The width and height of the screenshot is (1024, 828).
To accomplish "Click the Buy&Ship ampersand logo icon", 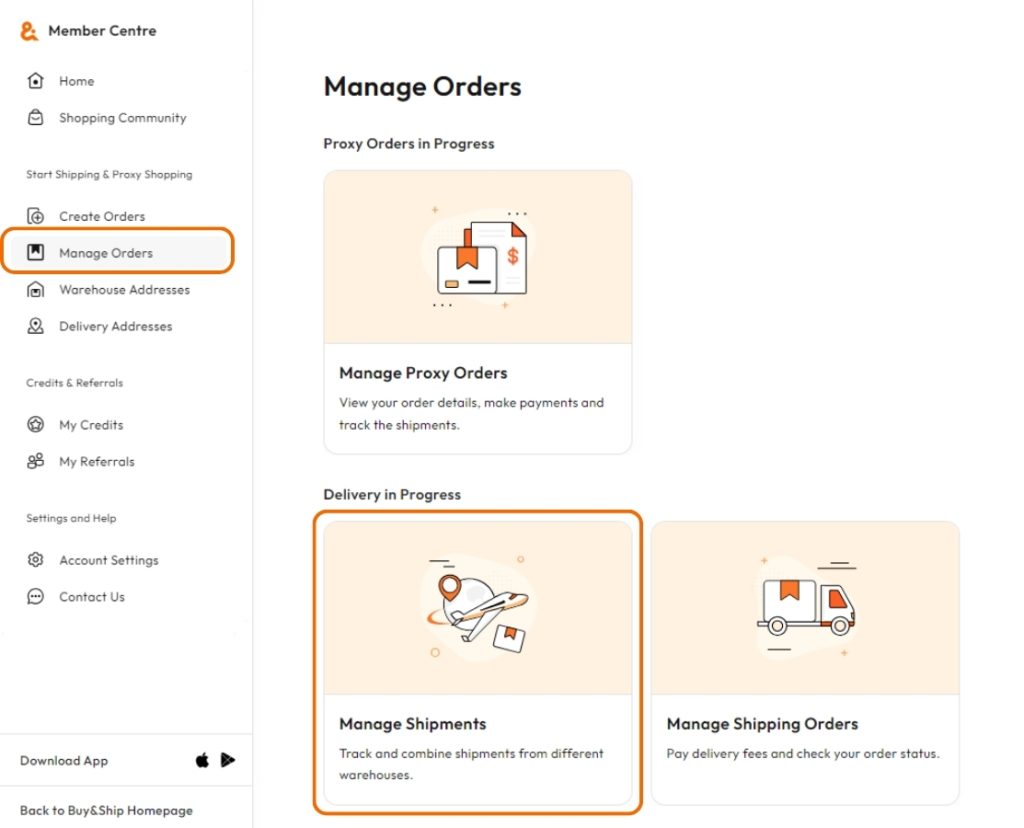I will pyautogui.click(x=29, y=31).
